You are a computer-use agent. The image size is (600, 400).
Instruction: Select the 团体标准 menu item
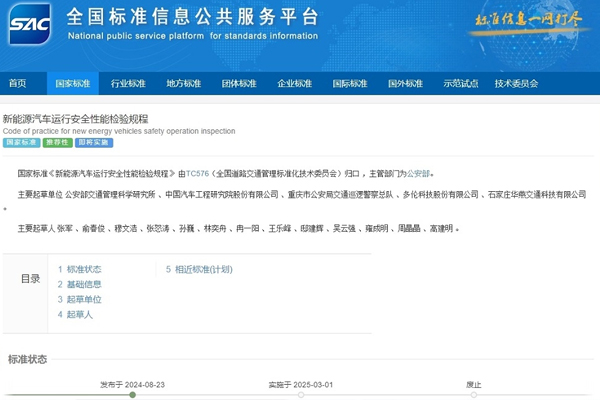click(238, 83)
